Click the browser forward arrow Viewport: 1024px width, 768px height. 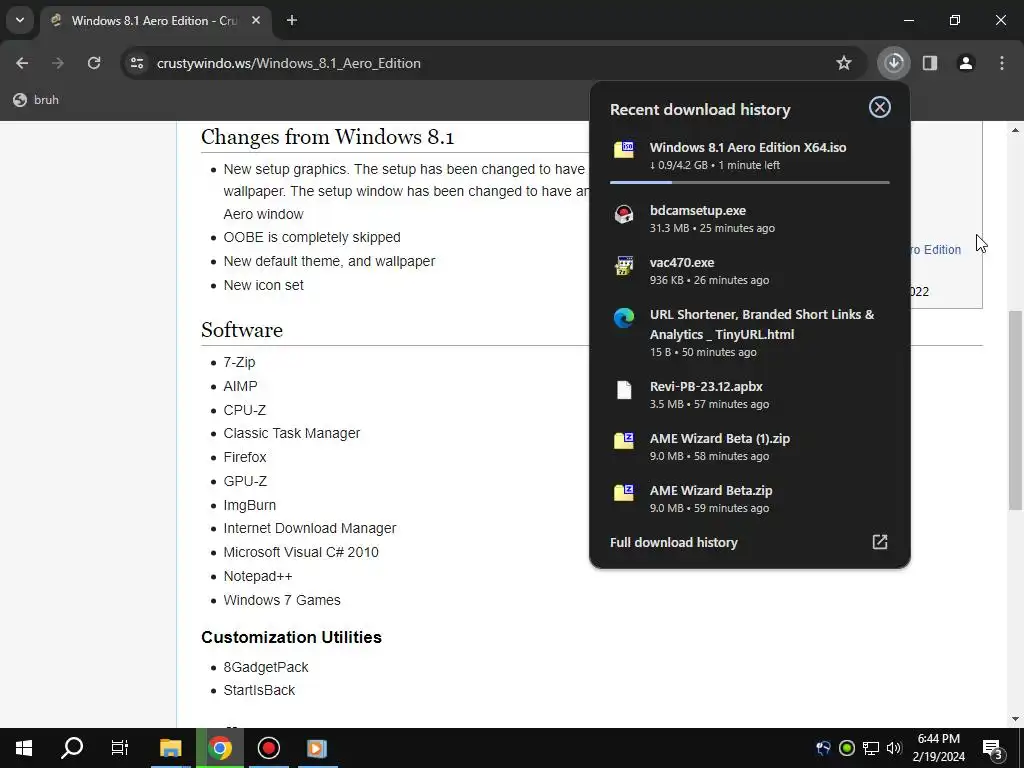click(58, 63)
